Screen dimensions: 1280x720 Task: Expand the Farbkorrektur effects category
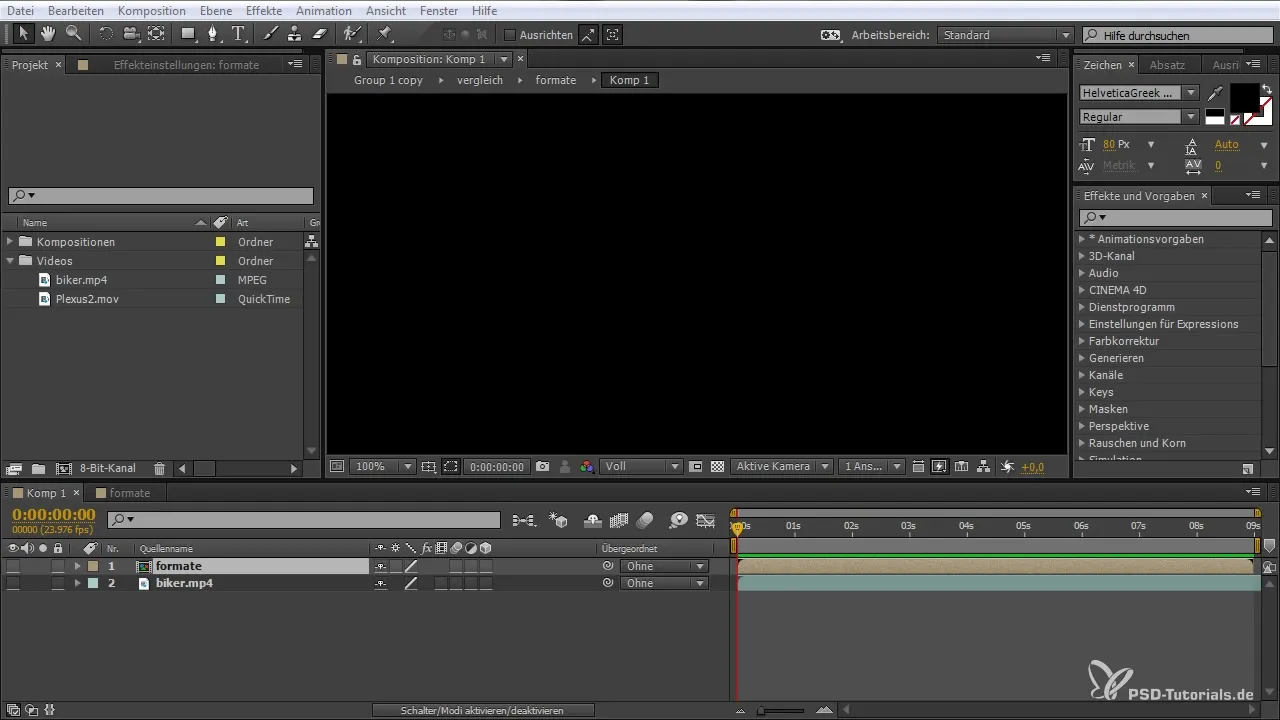click(1082, 341)
